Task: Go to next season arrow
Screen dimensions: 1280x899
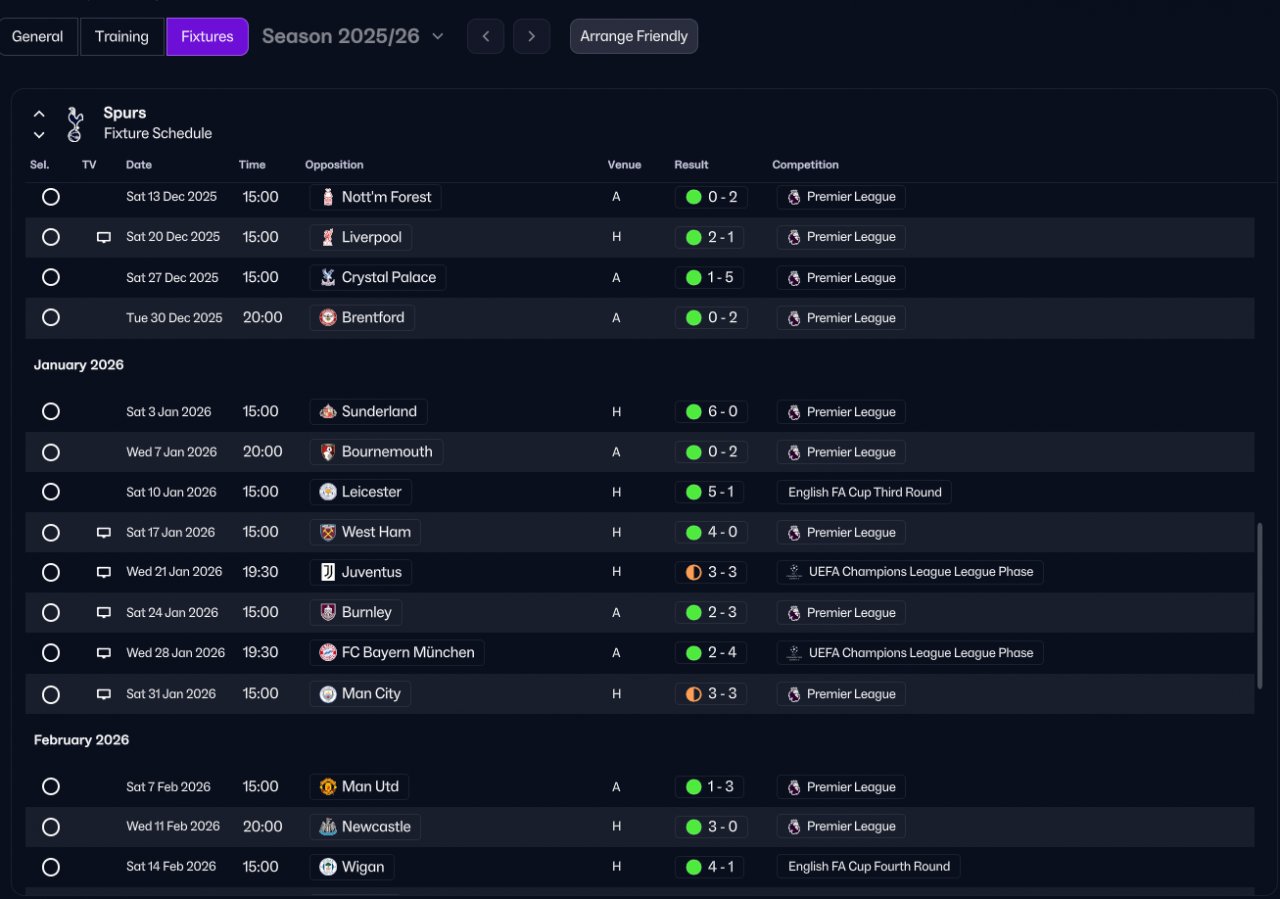Action: point(531,36)
